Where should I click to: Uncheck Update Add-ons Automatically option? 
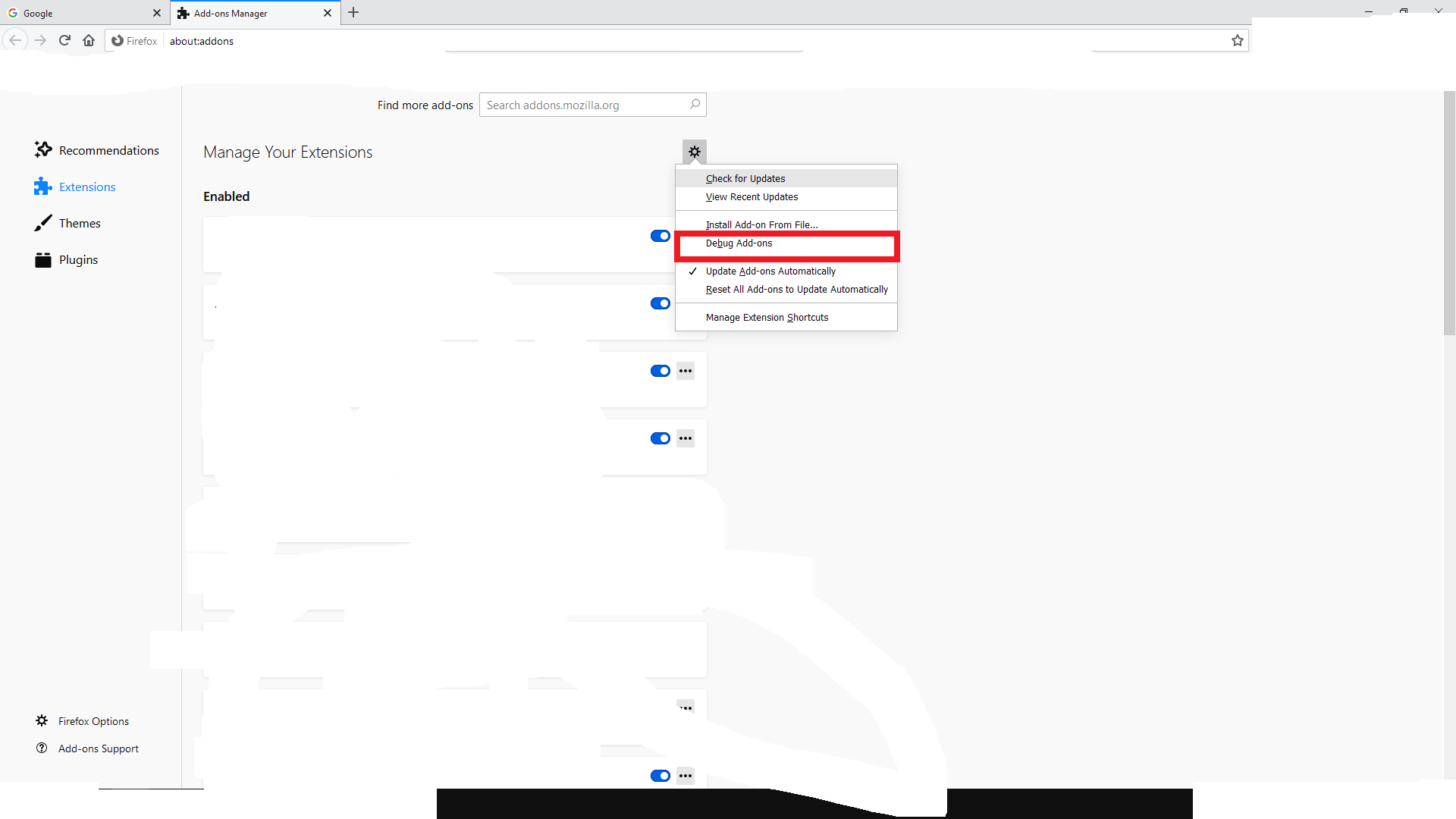click(x=770, y=271)
